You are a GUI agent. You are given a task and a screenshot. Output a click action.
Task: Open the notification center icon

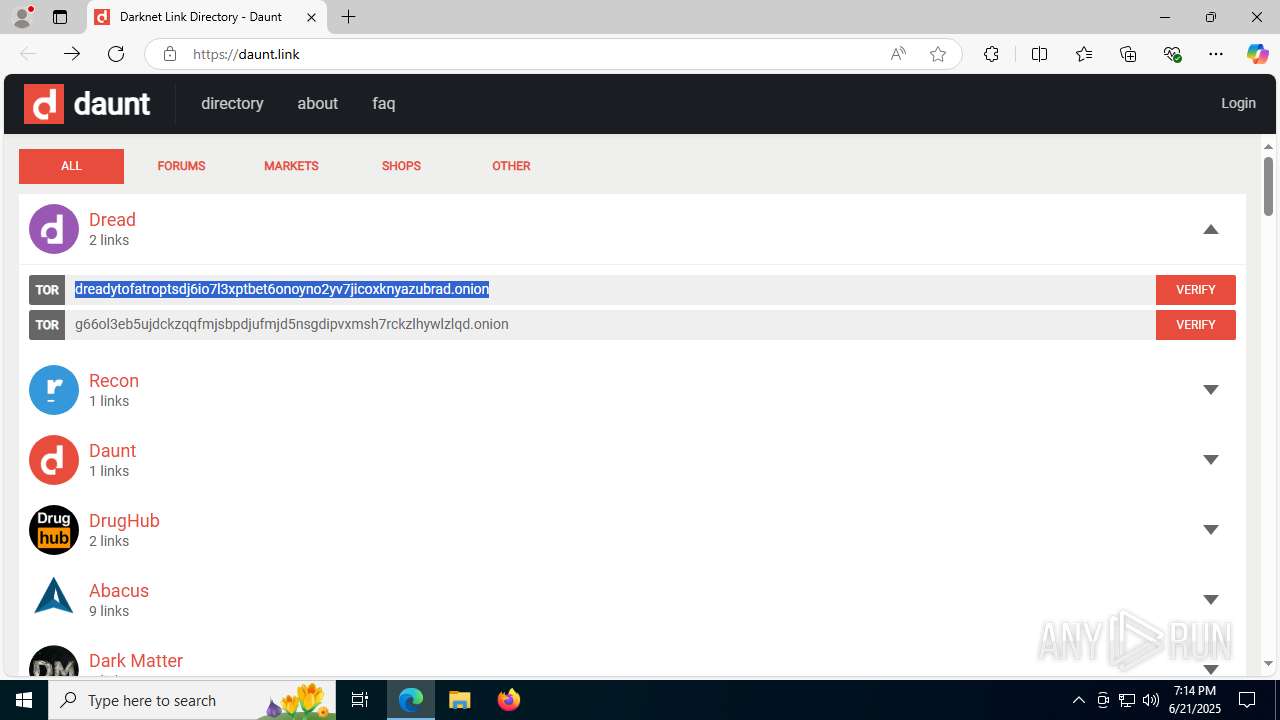point(1248,700)
